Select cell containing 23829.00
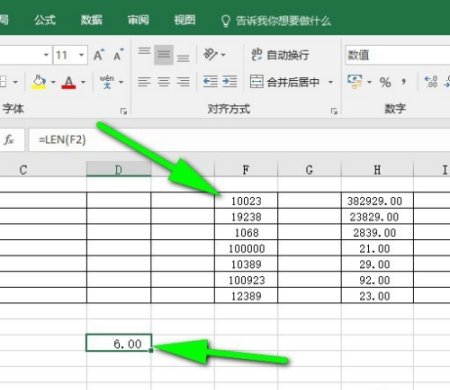The height and width of the screenshot is (390, 450). pyautogui.click(x=377, y=217)
